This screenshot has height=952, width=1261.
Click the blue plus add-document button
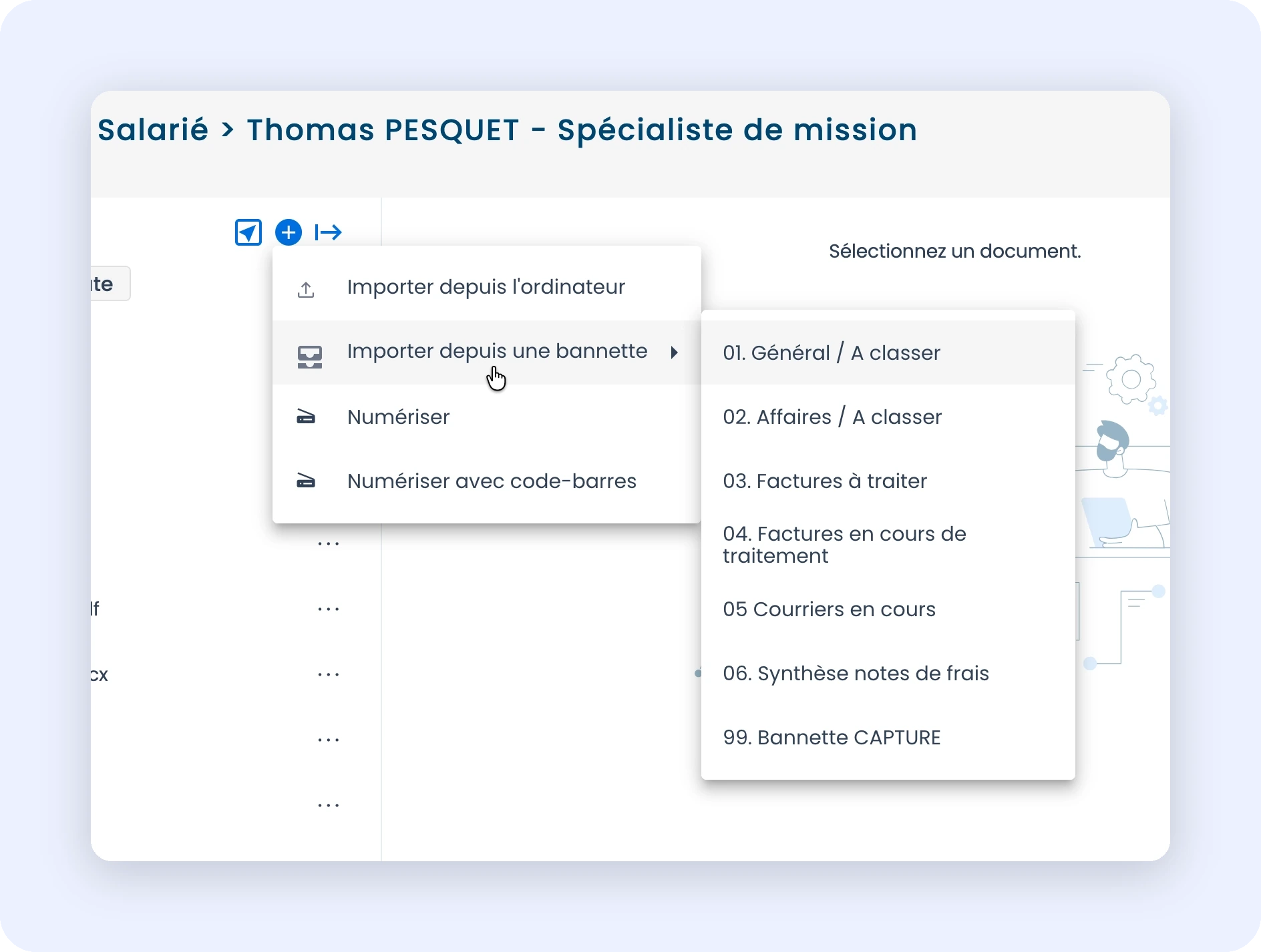pyautogui.click(x=289, y=232)
